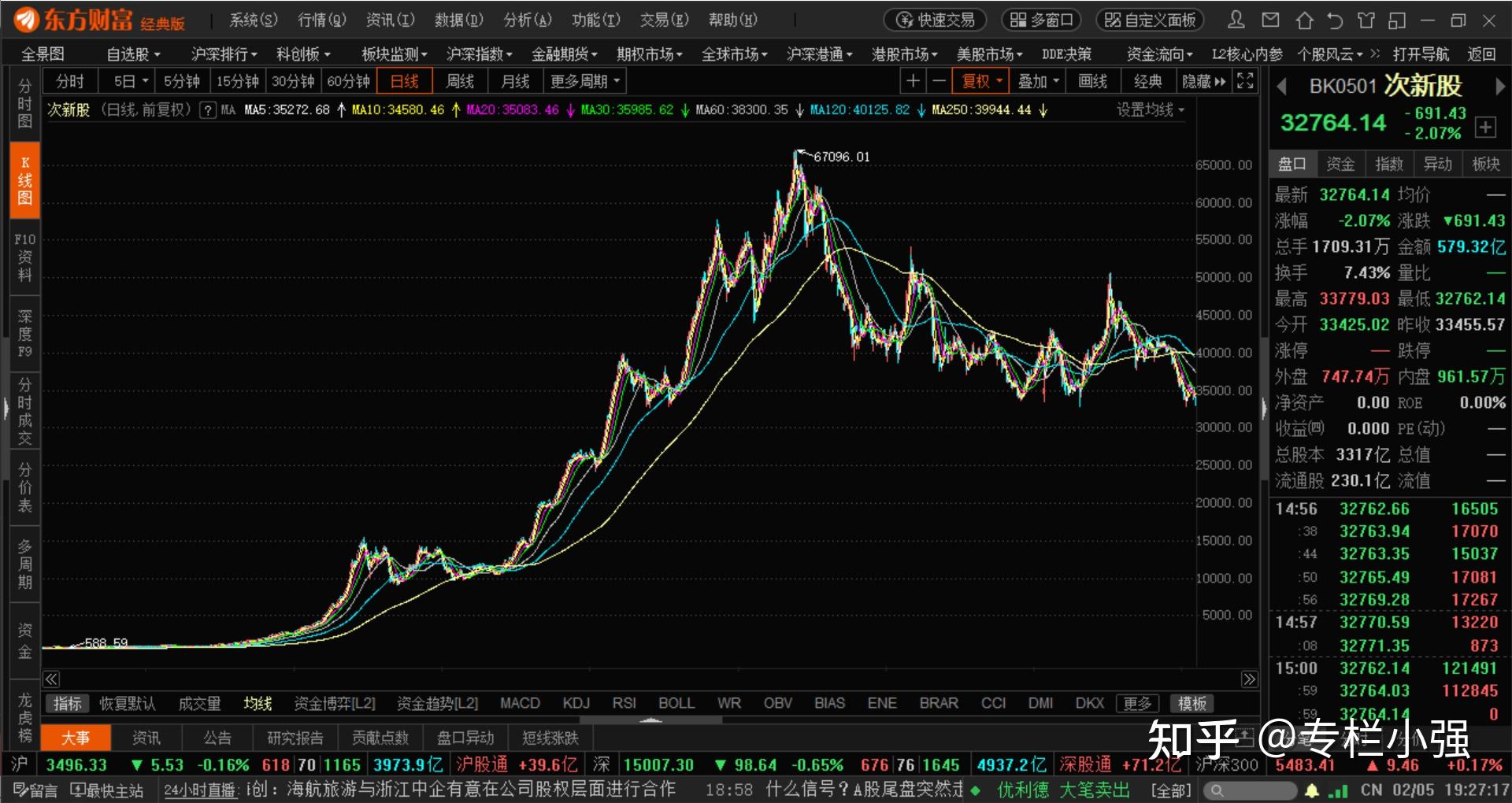Zoom out chart with minus icon

tap(939, 81)
